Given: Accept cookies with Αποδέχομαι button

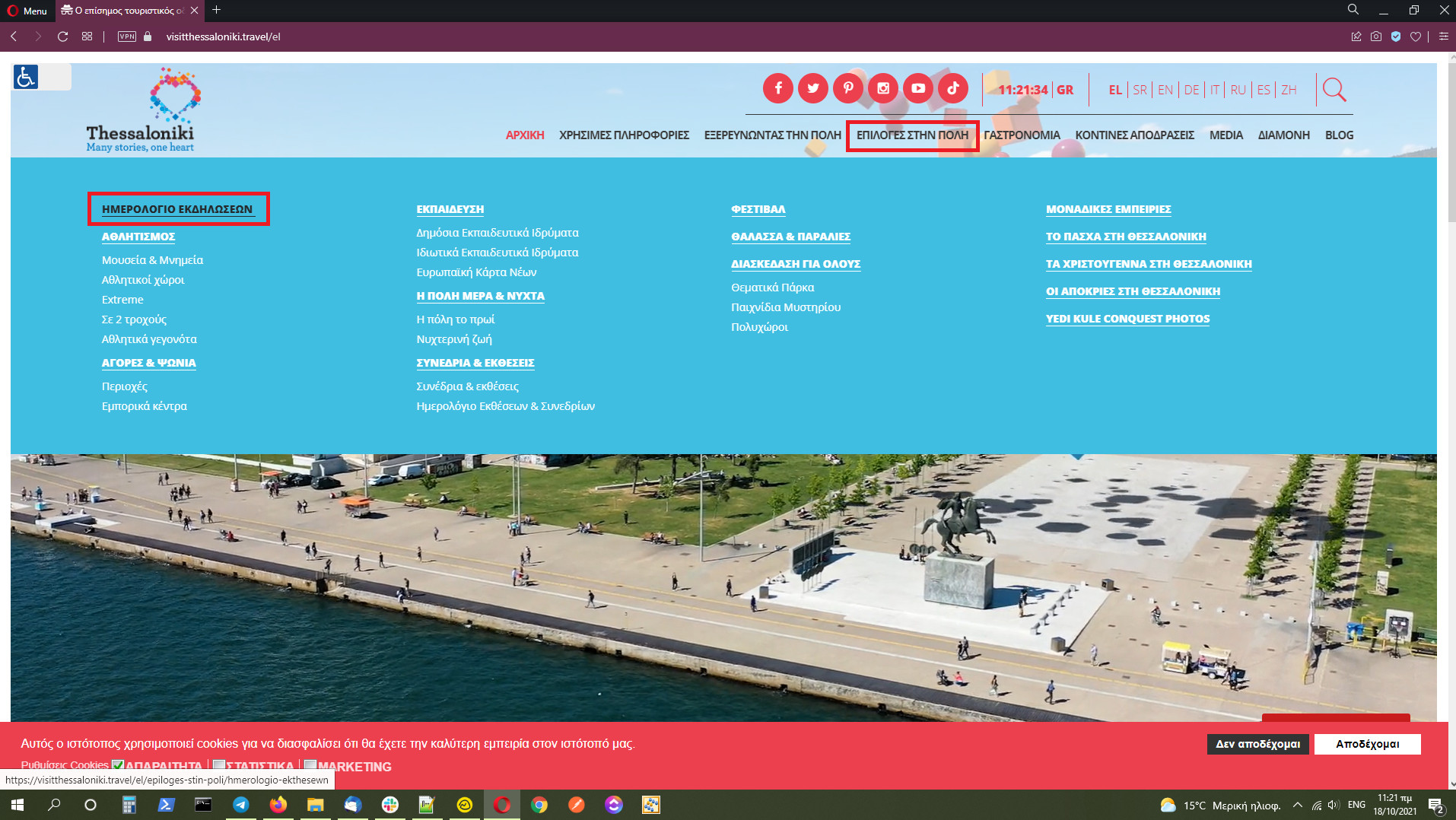Looking at the screenshot, I should tap(1367, 744).
